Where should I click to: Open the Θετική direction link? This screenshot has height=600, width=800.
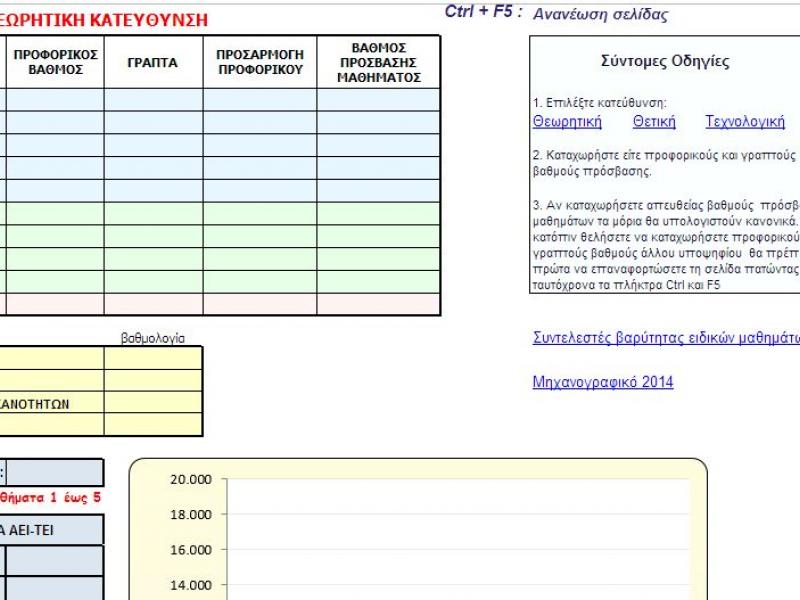pyautogui.click(x=654, y=122)
